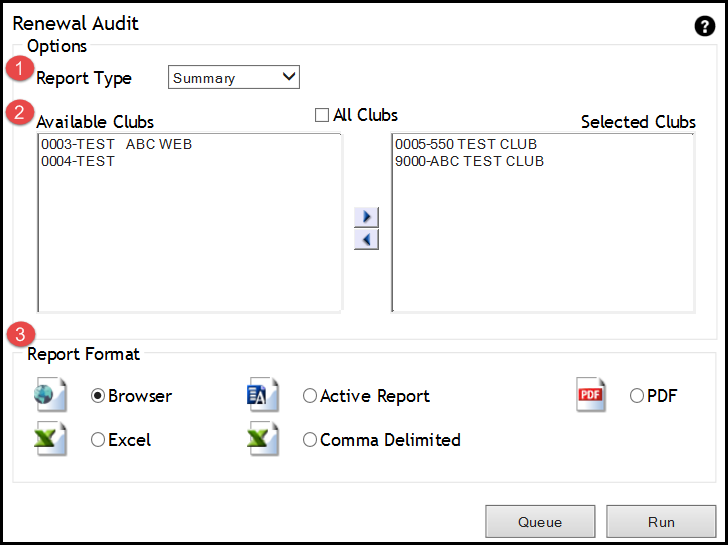The height and width of the screenshot is (545, 728).
Task: Move club to Selected with right arrow
Action: coord(366,217)
